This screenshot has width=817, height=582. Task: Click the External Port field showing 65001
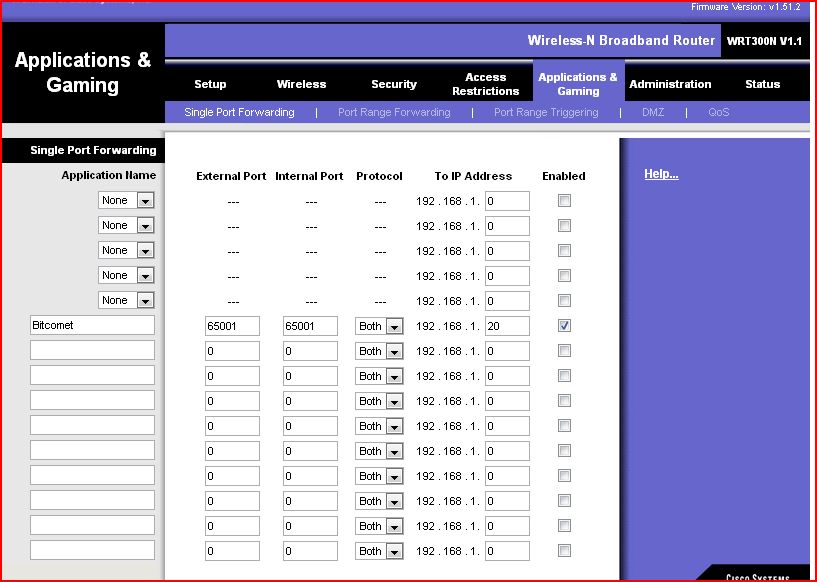(232, 326)
